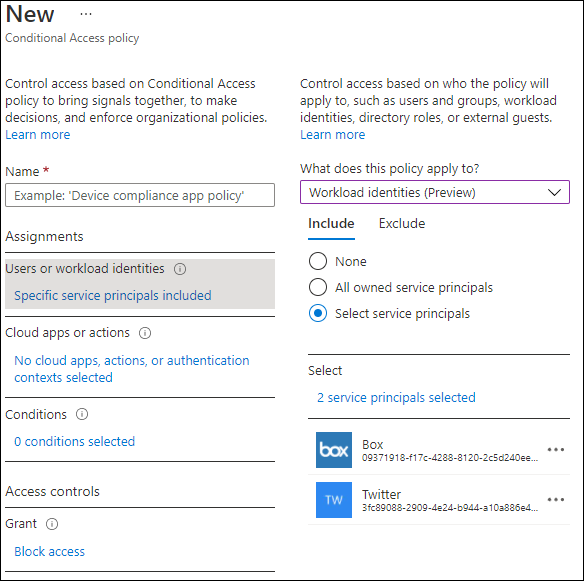The height and width of the screenshot is (581, 584).
Task: Click the Box app logo
Action: [x=334, y=450]
